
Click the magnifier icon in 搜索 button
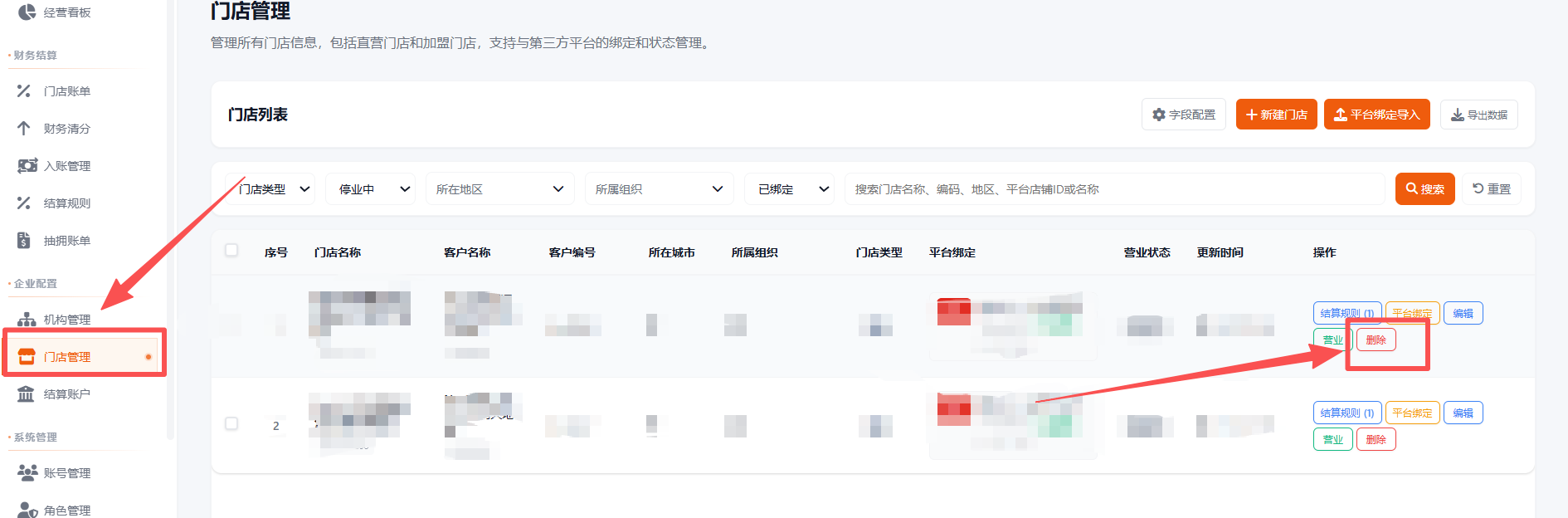point(1411,188)
